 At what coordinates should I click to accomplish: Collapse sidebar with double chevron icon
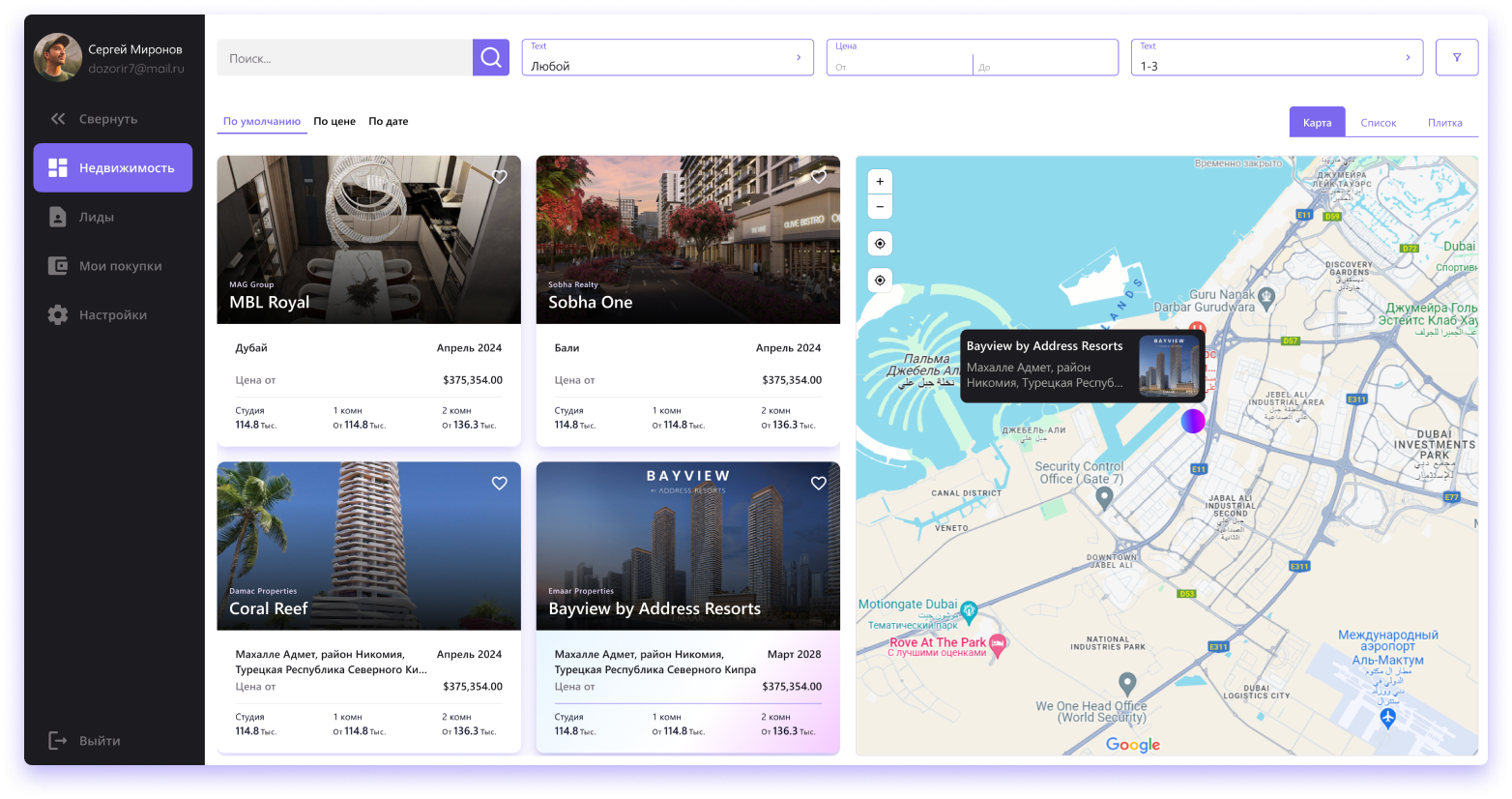click(58, 119)
